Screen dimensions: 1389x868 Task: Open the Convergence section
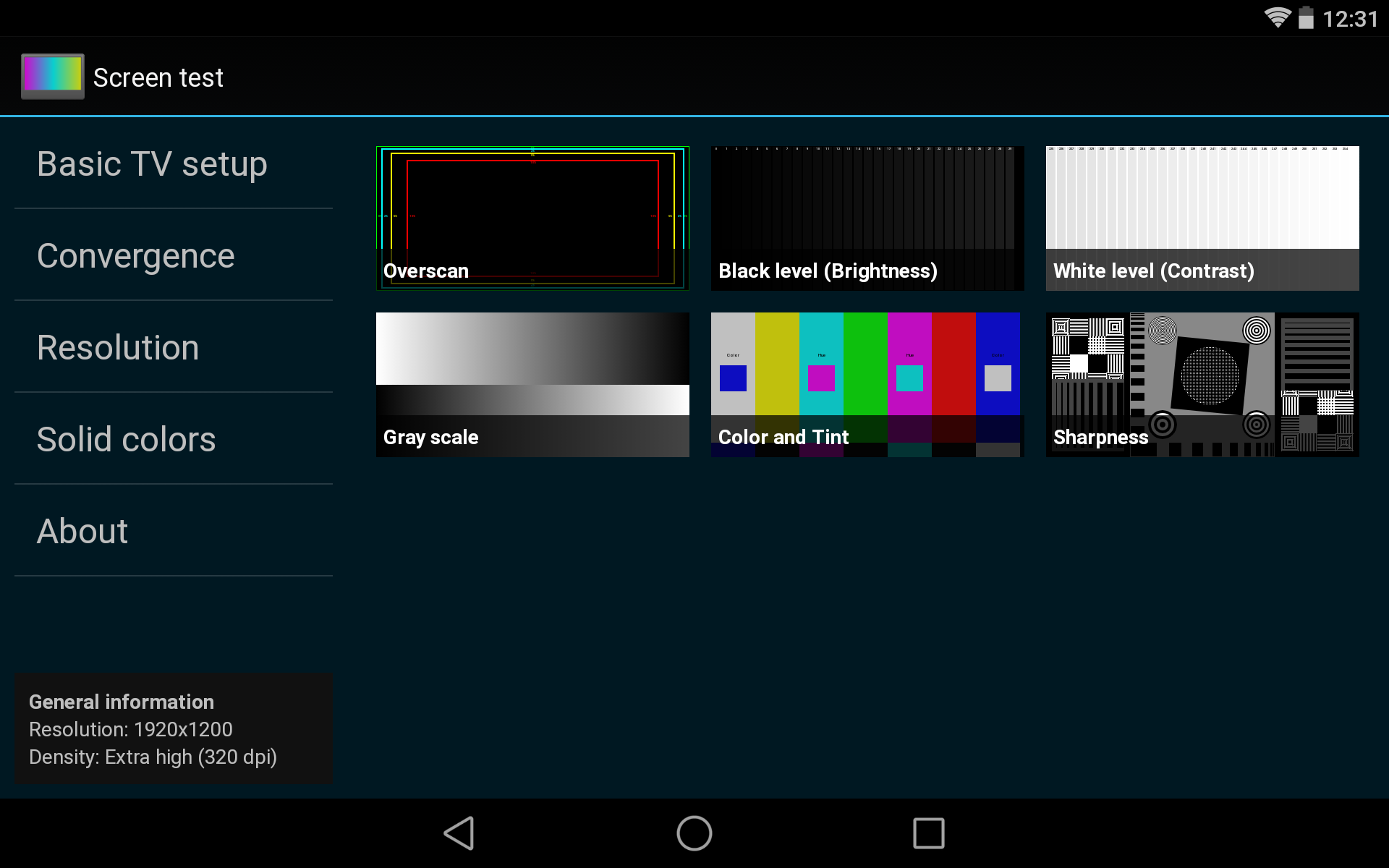click(x=136, y=256)
